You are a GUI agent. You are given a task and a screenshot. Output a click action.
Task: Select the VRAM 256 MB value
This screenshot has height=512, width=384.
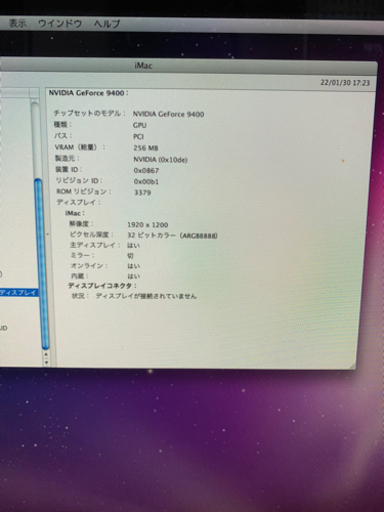[146, 148]
